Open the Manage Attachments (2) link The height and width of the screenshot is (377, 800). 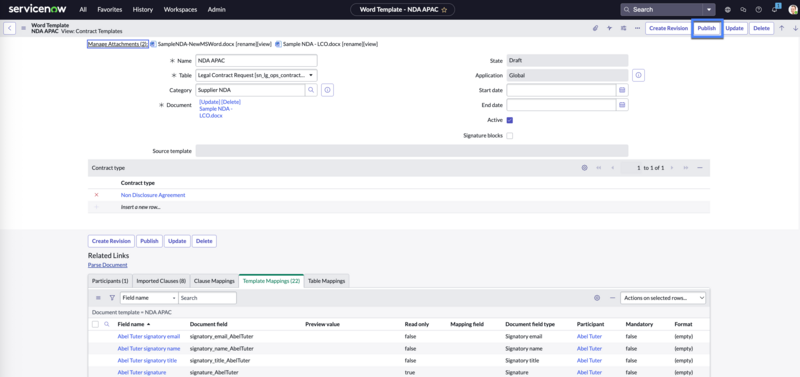[117, 44]
